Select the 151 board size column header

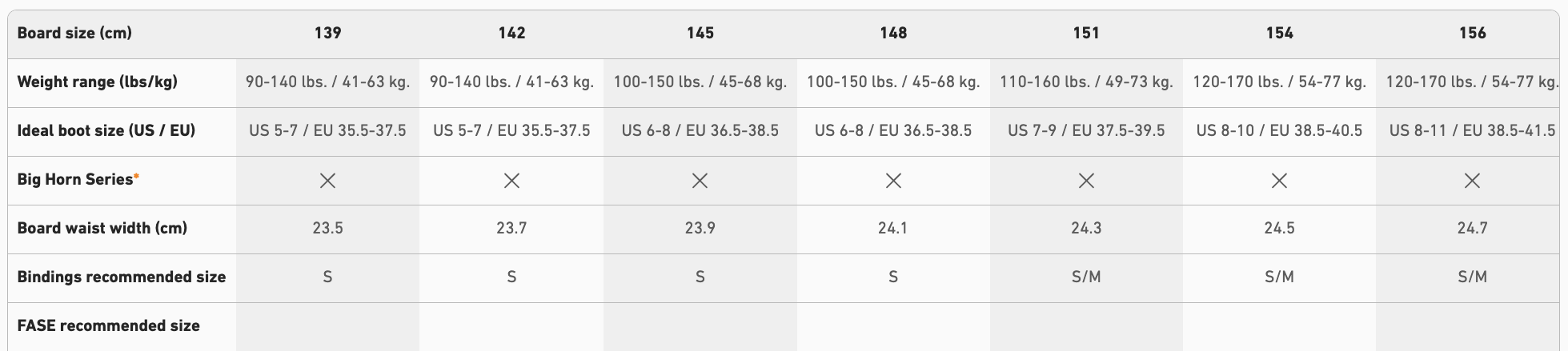(x=1086, y=33)
